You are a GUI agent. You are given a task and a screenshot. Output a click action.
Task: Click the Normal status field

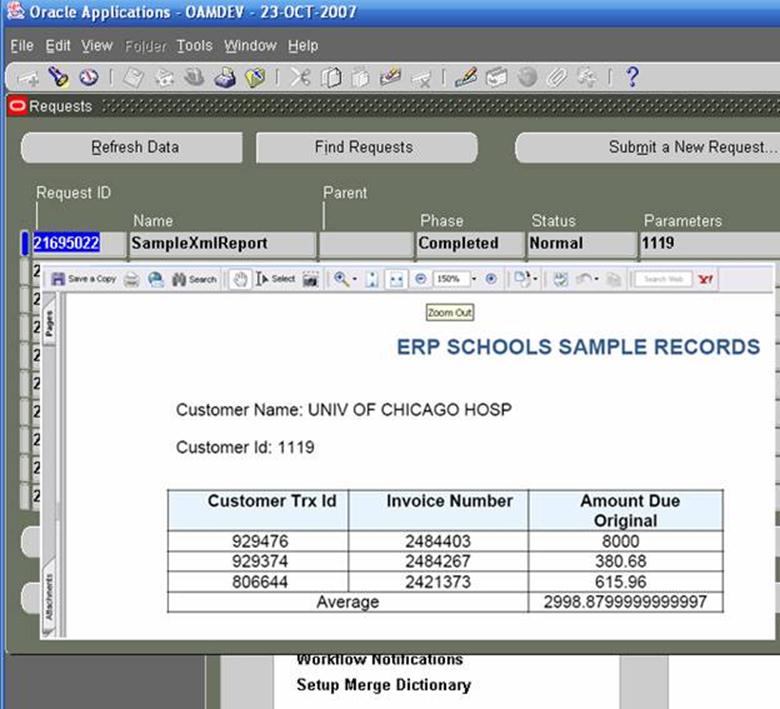pyautogui.click(x=582, y=243)
